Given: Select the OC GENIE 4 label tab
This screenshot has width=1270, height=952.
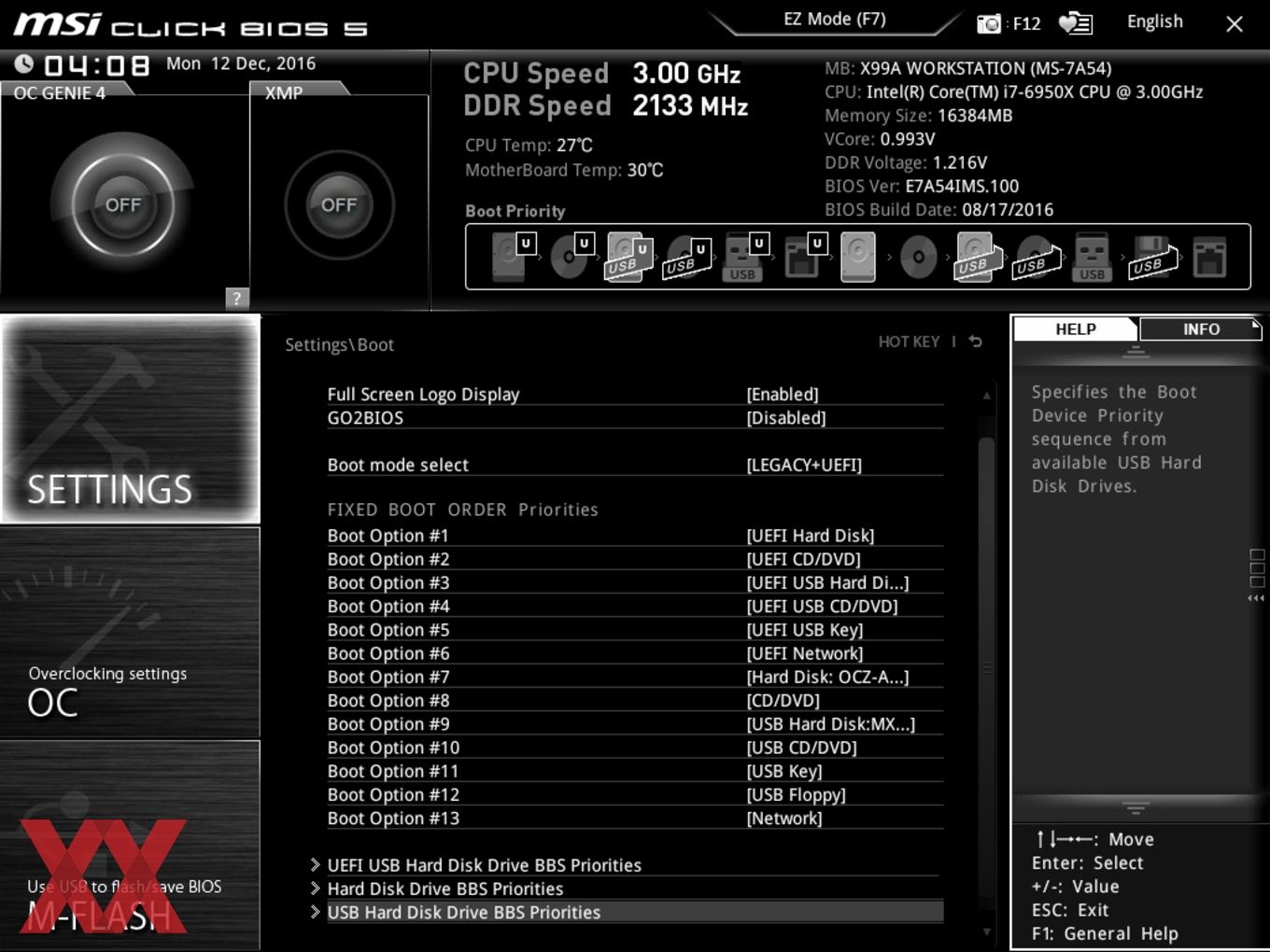Looking at the screenshot, I should pyautogui.click(x=60, y=92).
